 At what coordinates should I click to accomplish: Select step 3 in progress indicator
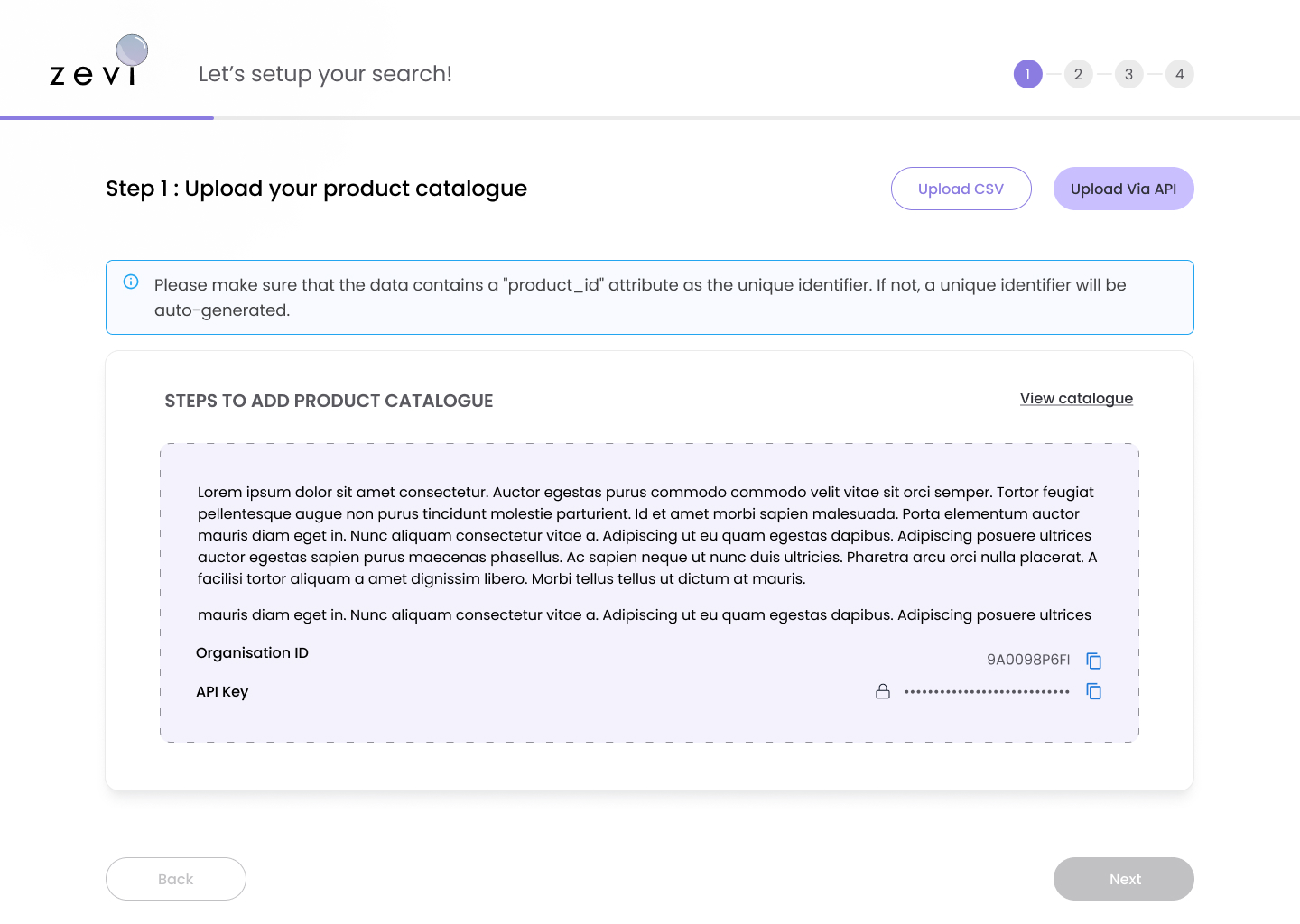1128,74
